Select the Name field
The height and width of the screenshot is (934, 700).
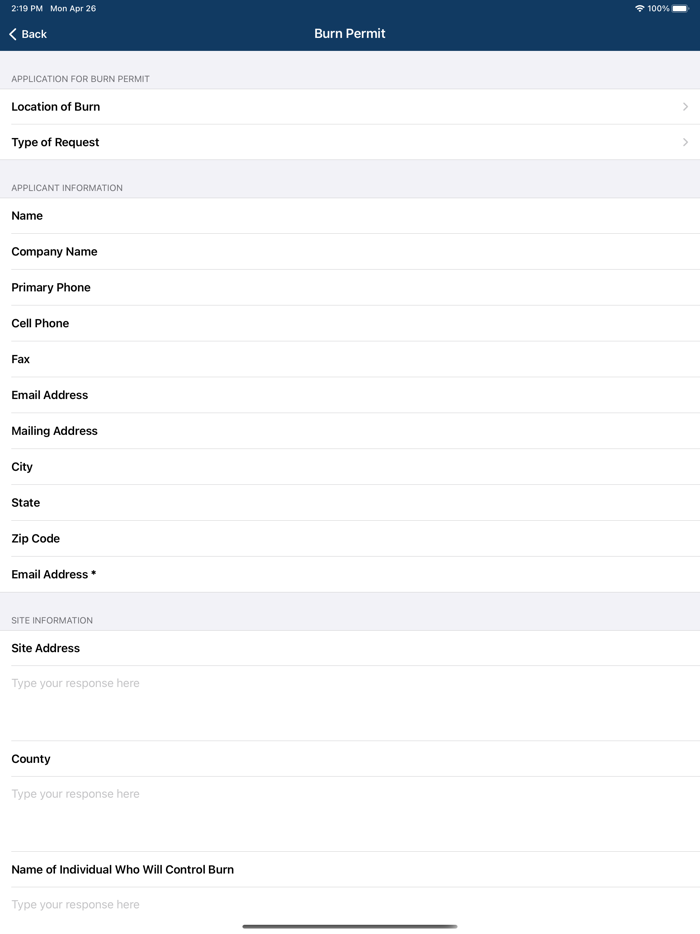click(x=350, y=215)
